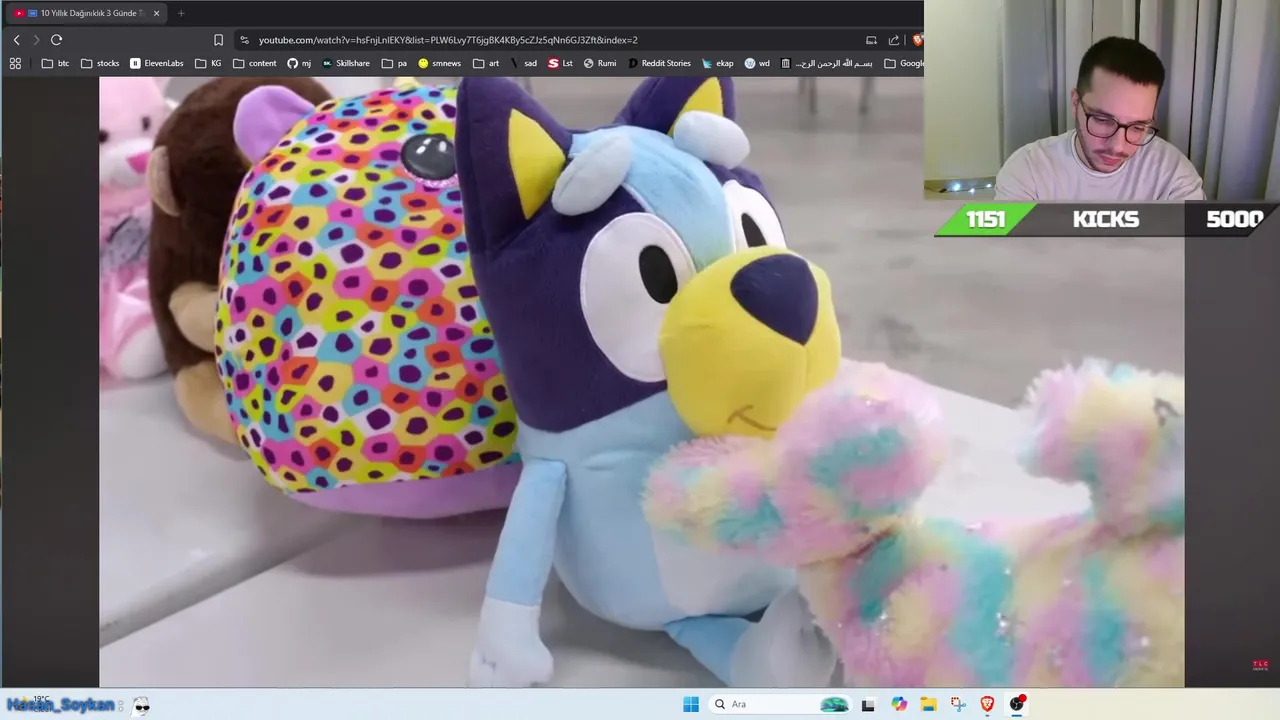1280x720 pixels.
Task: Open the btc bookmark folder
Action: click(55, 63)
